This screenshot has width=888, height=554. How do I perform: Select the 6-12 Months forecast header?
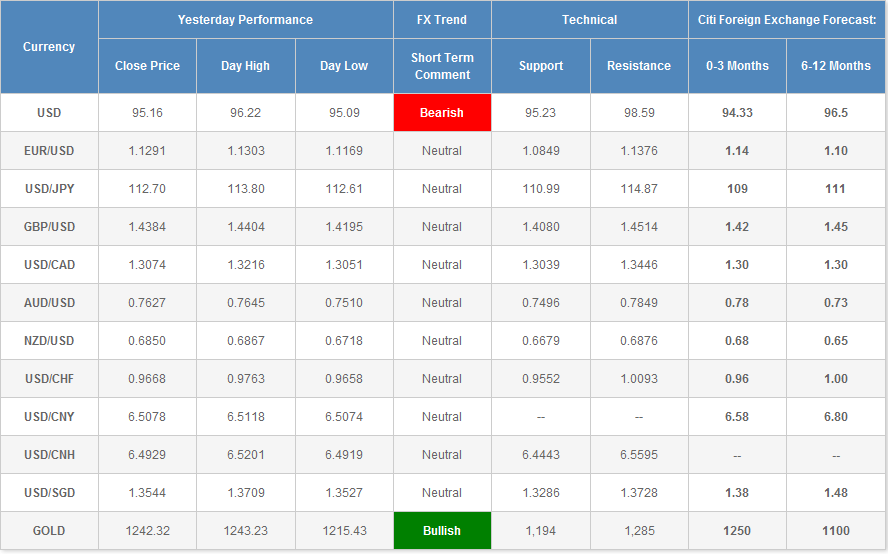[836, 66]
